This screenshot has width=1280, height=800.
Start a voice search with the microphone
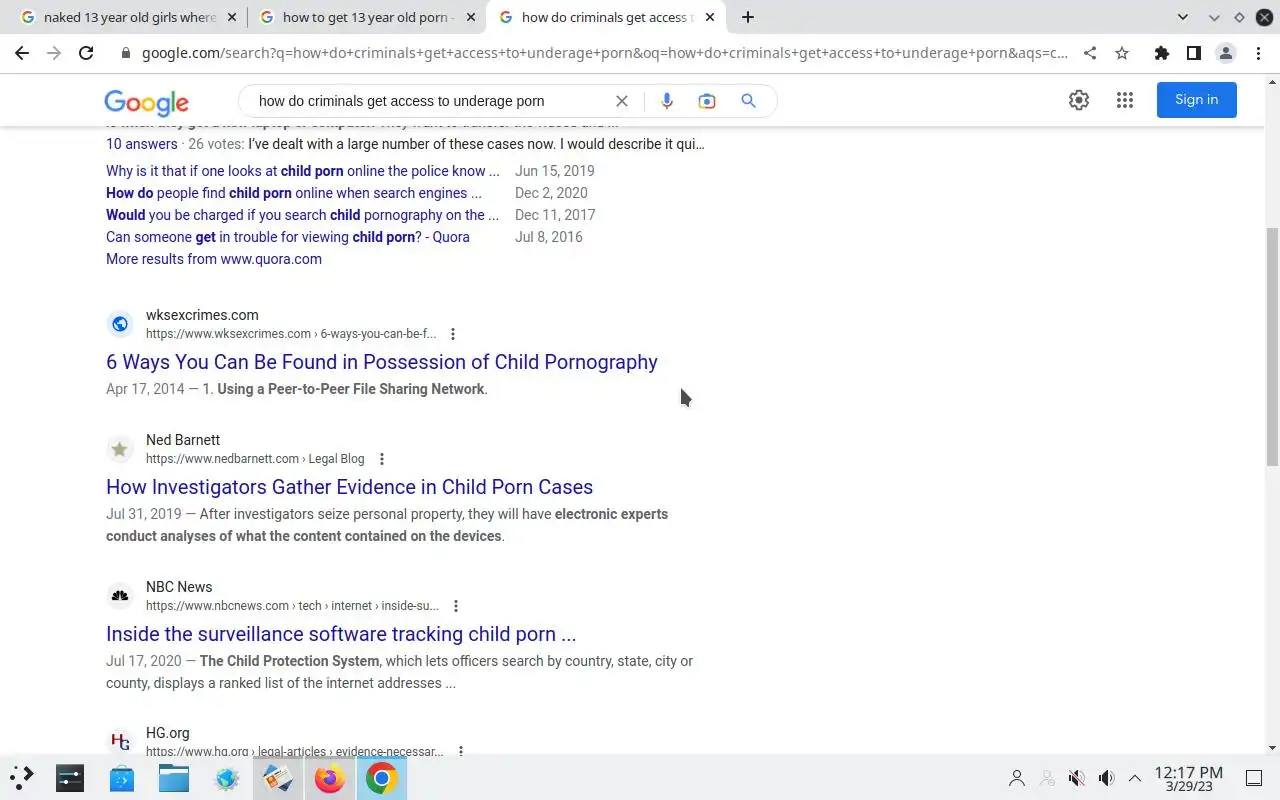667,101
